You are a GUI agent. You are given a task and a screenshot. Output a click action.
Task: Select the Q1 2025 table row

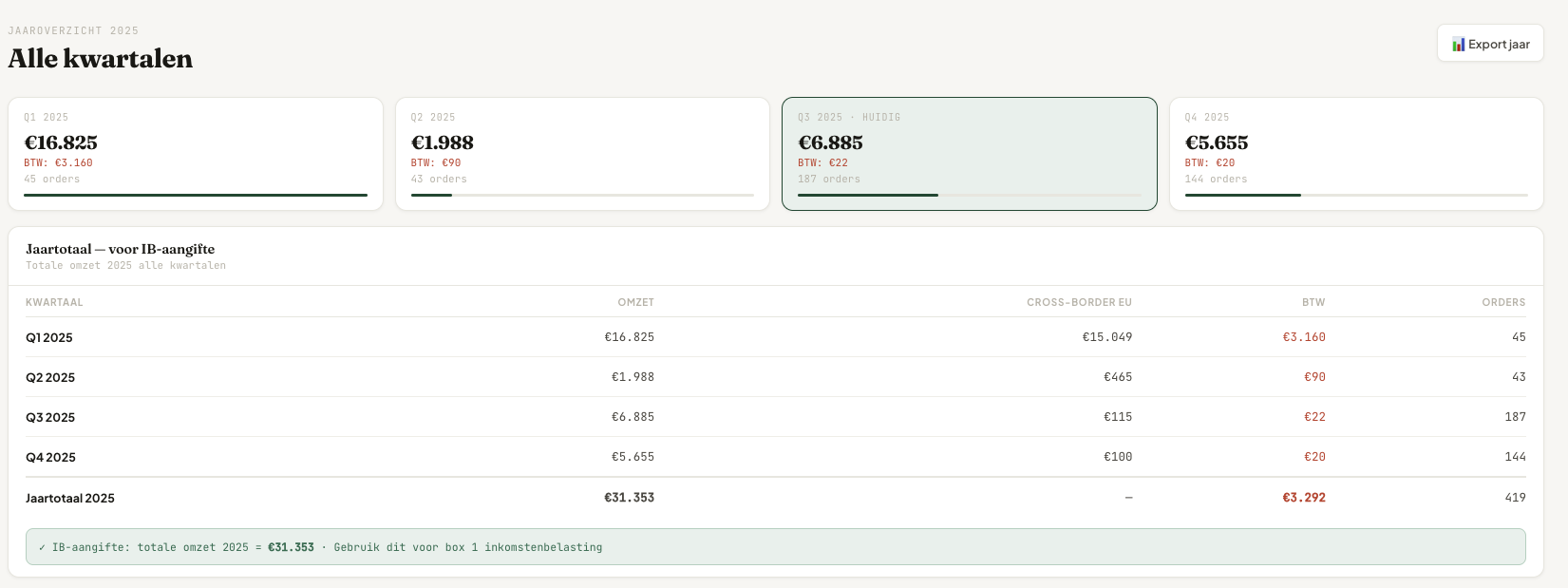tap(775, 337)
